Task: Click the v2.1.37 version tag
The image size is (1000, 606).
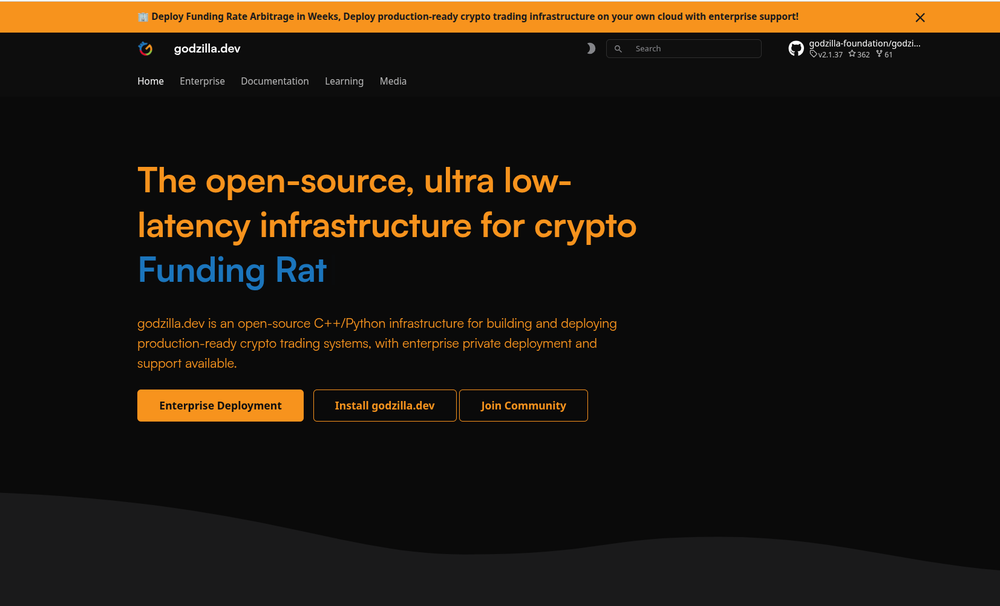Action: coord(827,54)
